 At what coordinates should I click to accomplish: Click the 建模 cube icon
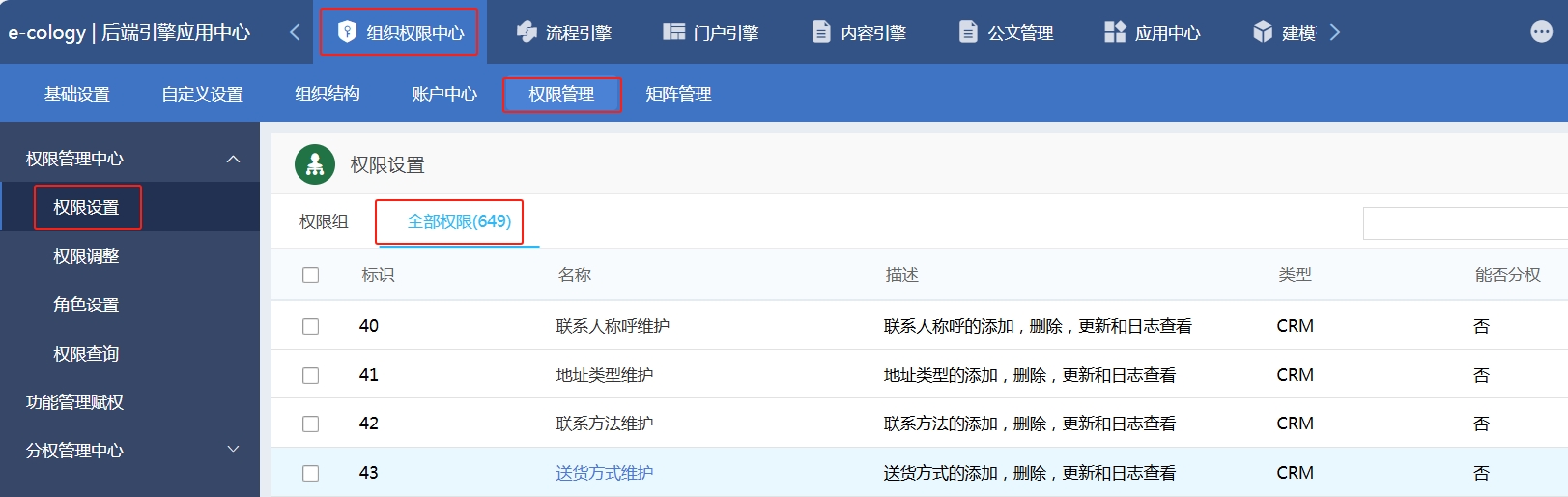click(1263, 32)
